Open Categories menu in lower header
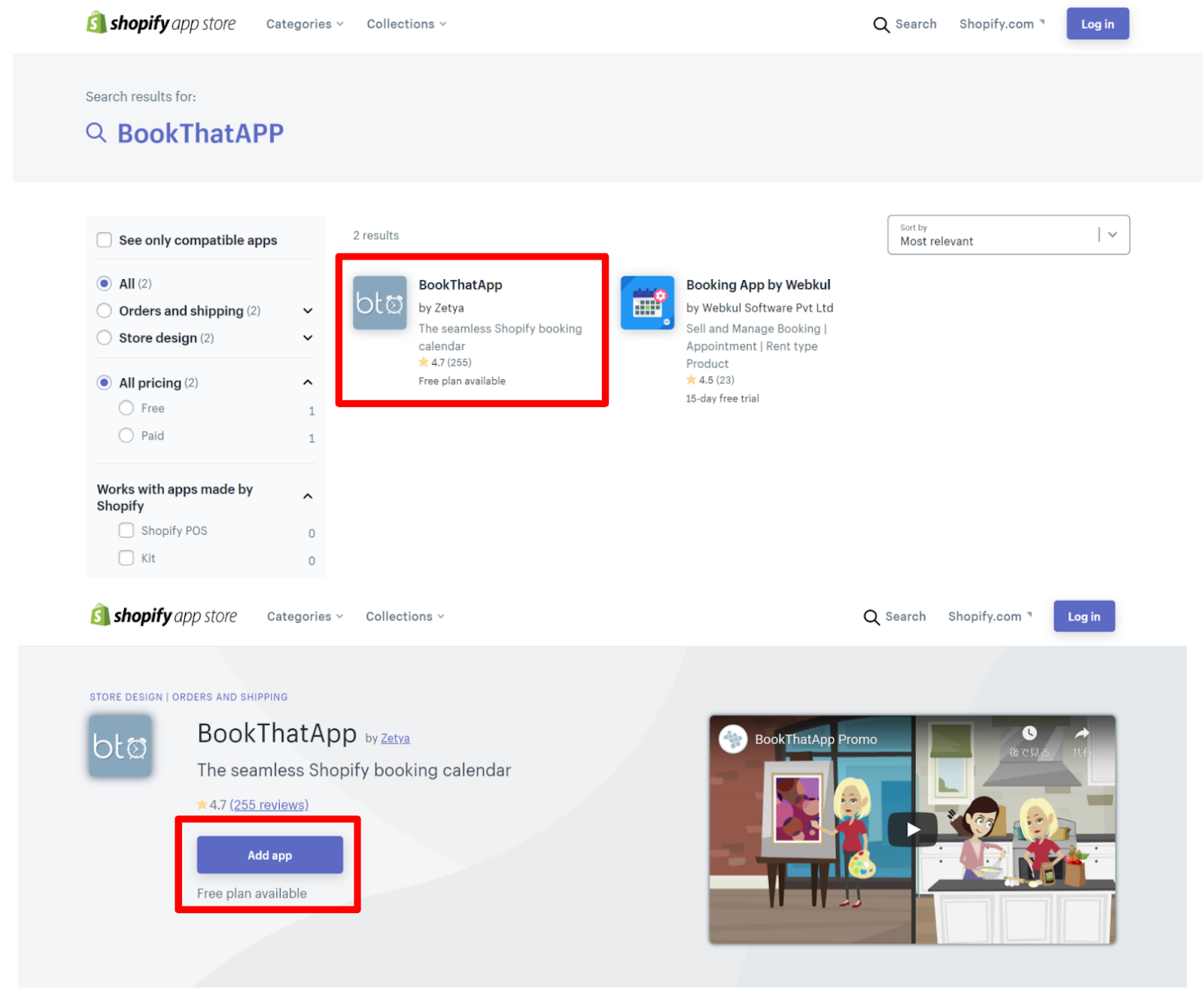 tap(305, 616)
